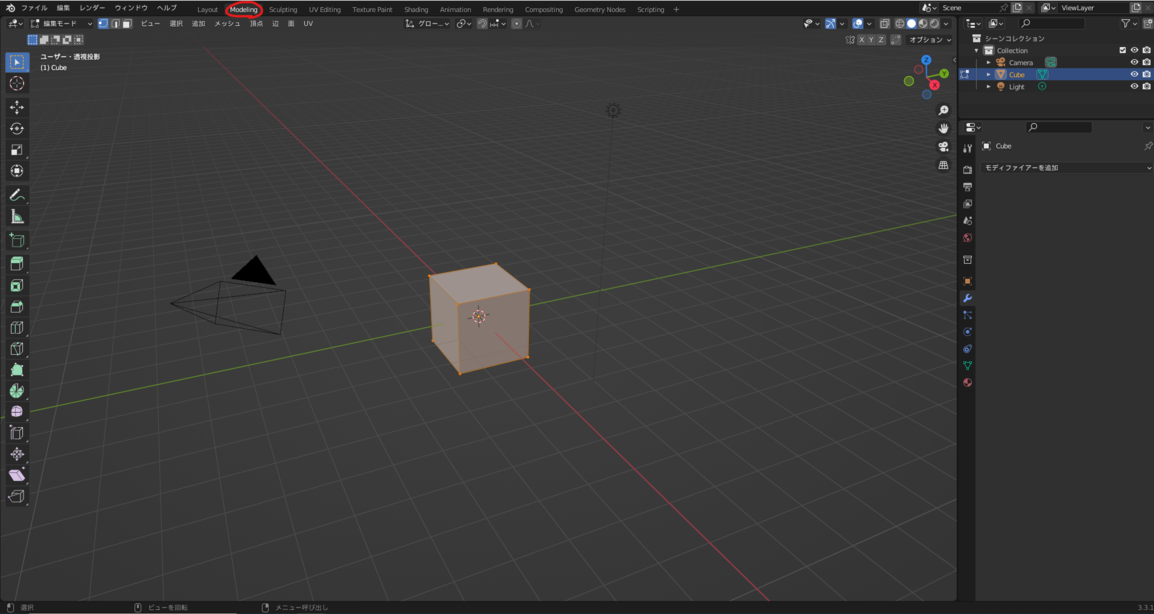Viewport: 1154px width, 614px height.
Task: Open the Modifier properties wrench tab
Action: click(x=968, y=298)
